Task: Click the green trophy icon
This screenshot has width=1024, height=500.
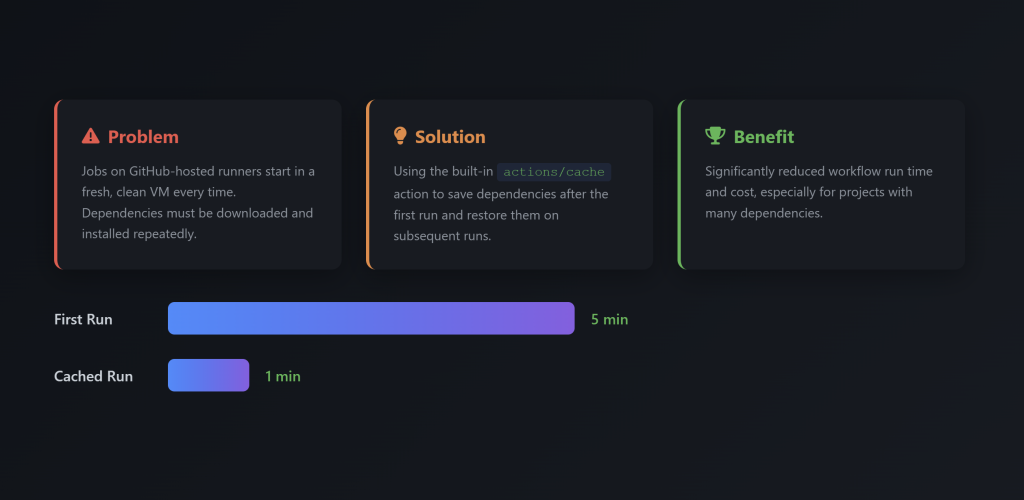Action: click(715, 137)
